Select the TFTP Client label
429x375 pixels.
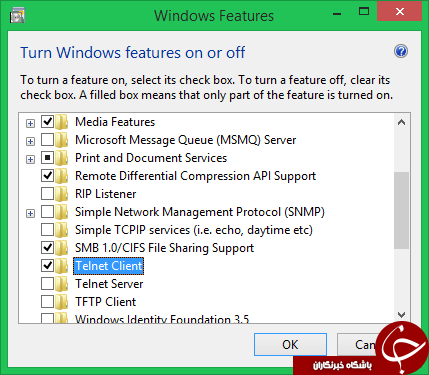tap(106, 302)
